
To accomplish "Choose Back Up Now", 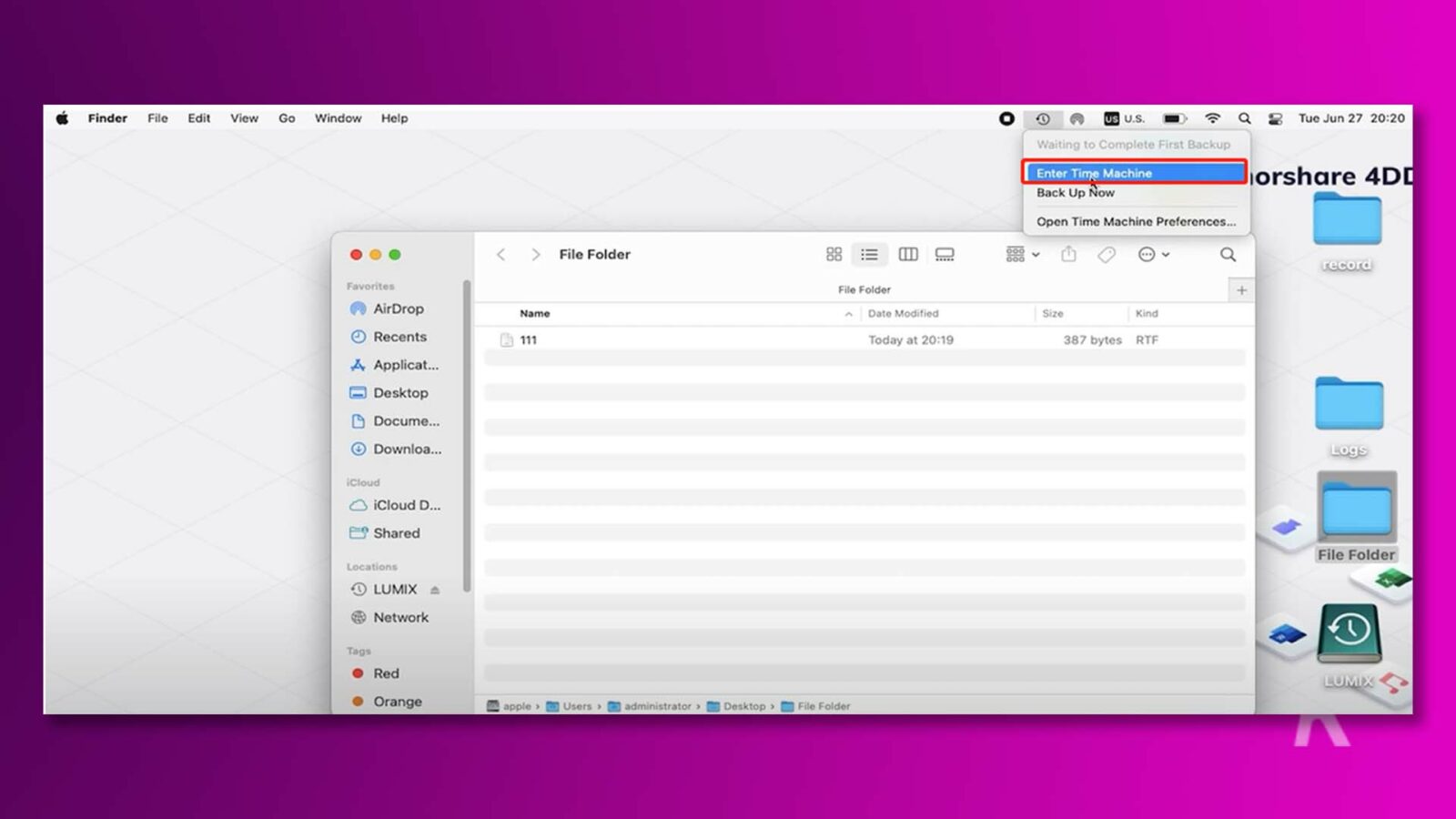I will (x=1075, y=193).
